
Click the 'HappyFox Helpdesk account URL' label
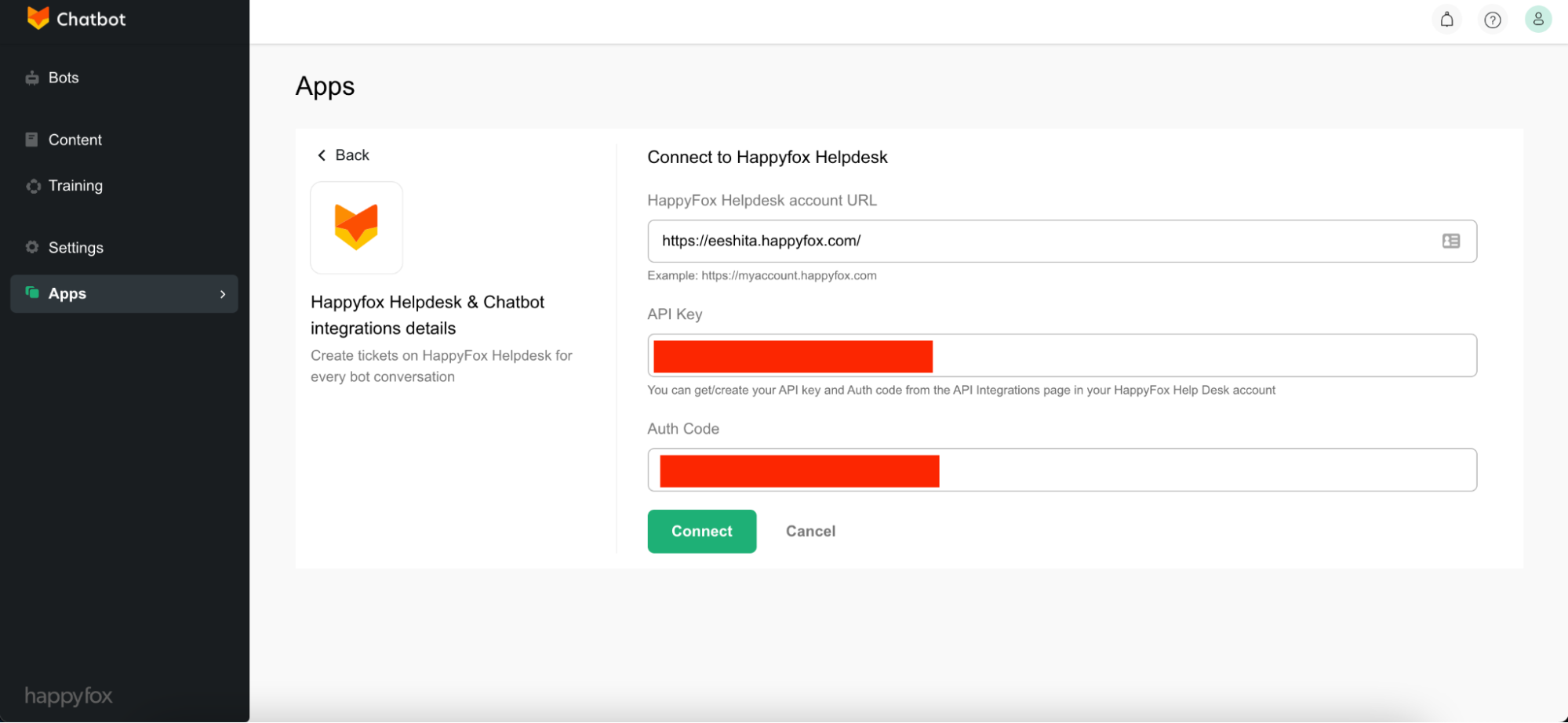tap(762, 200)
